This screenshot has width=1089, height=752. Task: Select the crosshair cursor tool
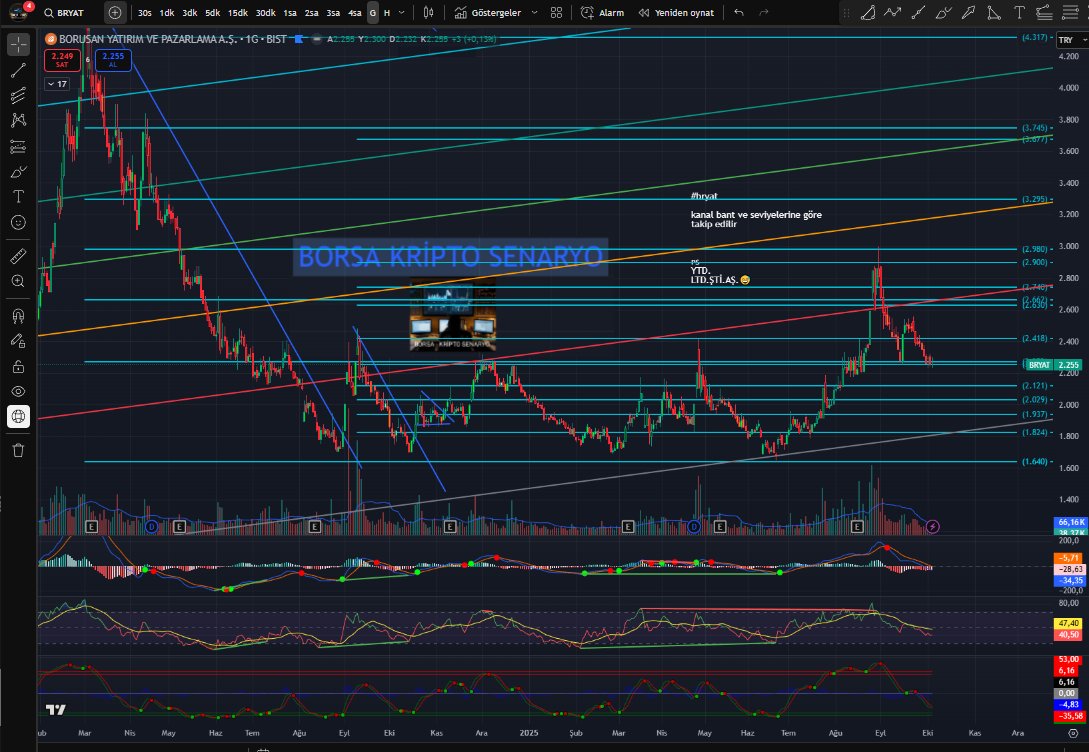coord(18,44)
